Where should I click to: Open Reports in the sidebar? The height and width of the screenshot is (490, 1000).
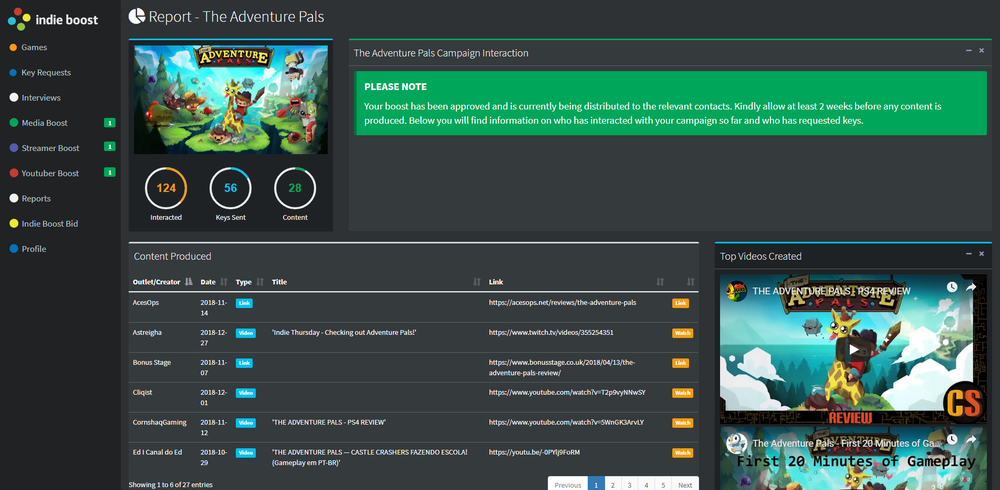coord(36,198)
